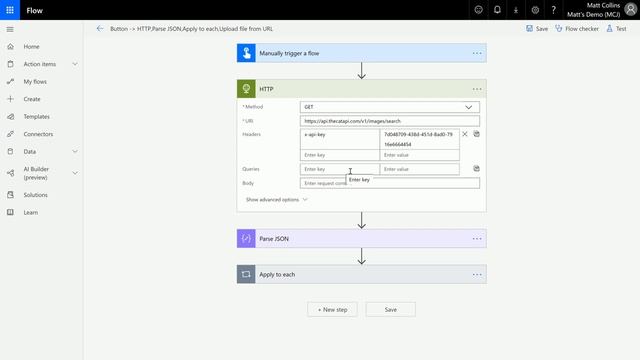Click the Manually trigger a flow icon
Viewport: 640px width, 360px height.
[x=246, y=53]
